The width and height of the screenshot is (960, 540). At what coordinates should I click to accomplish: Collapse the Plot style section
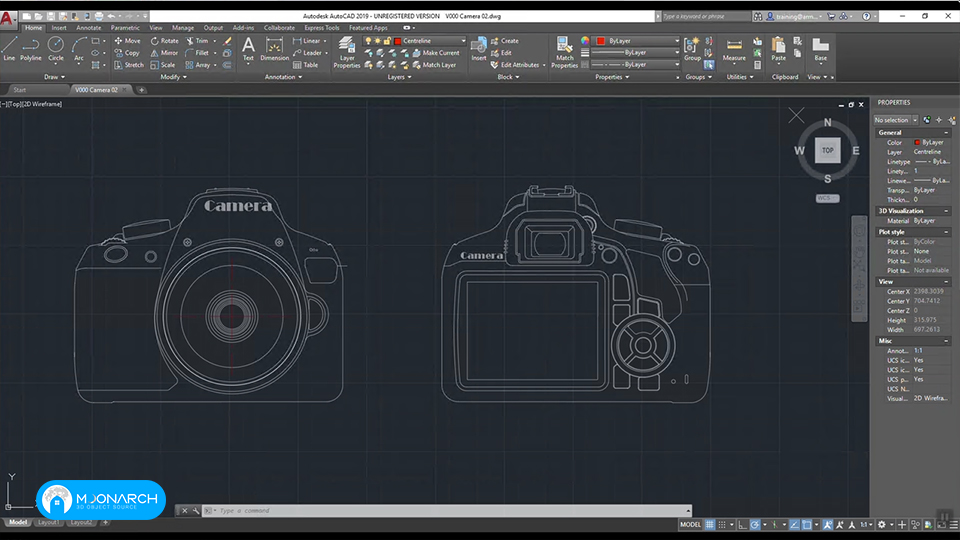point(946,232)
